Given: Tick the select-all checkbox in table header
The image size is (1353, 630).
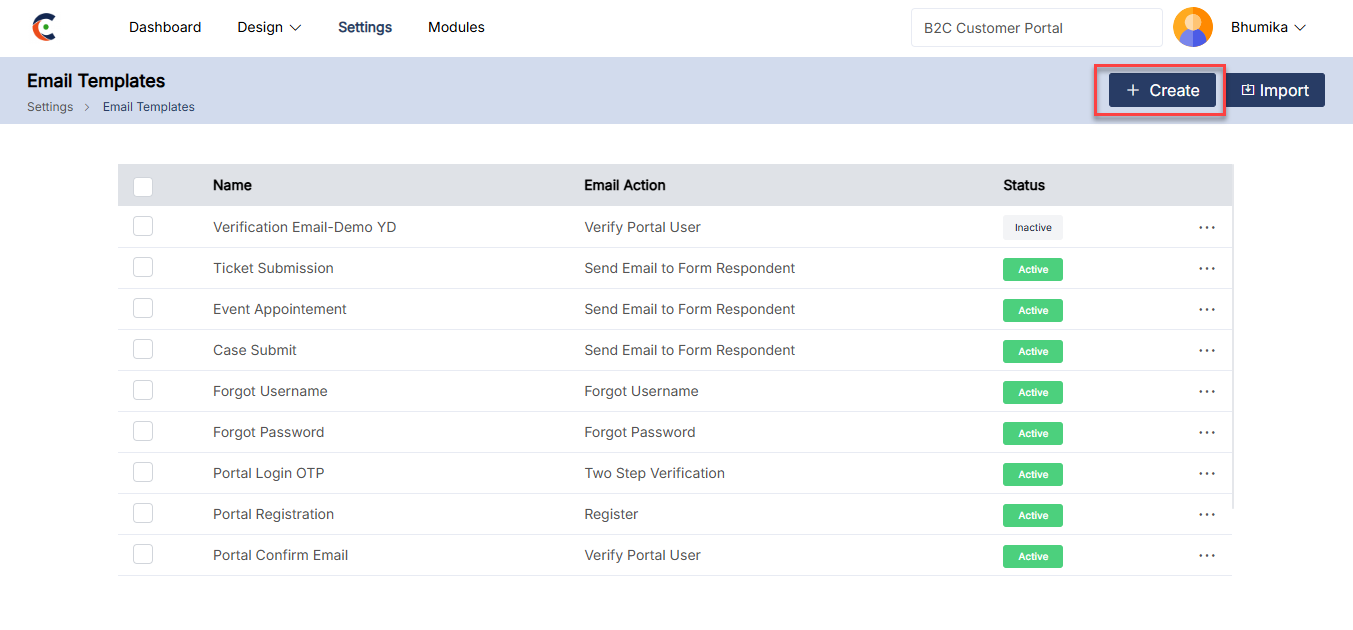Looking at the screenshot, I should [143, 186].
